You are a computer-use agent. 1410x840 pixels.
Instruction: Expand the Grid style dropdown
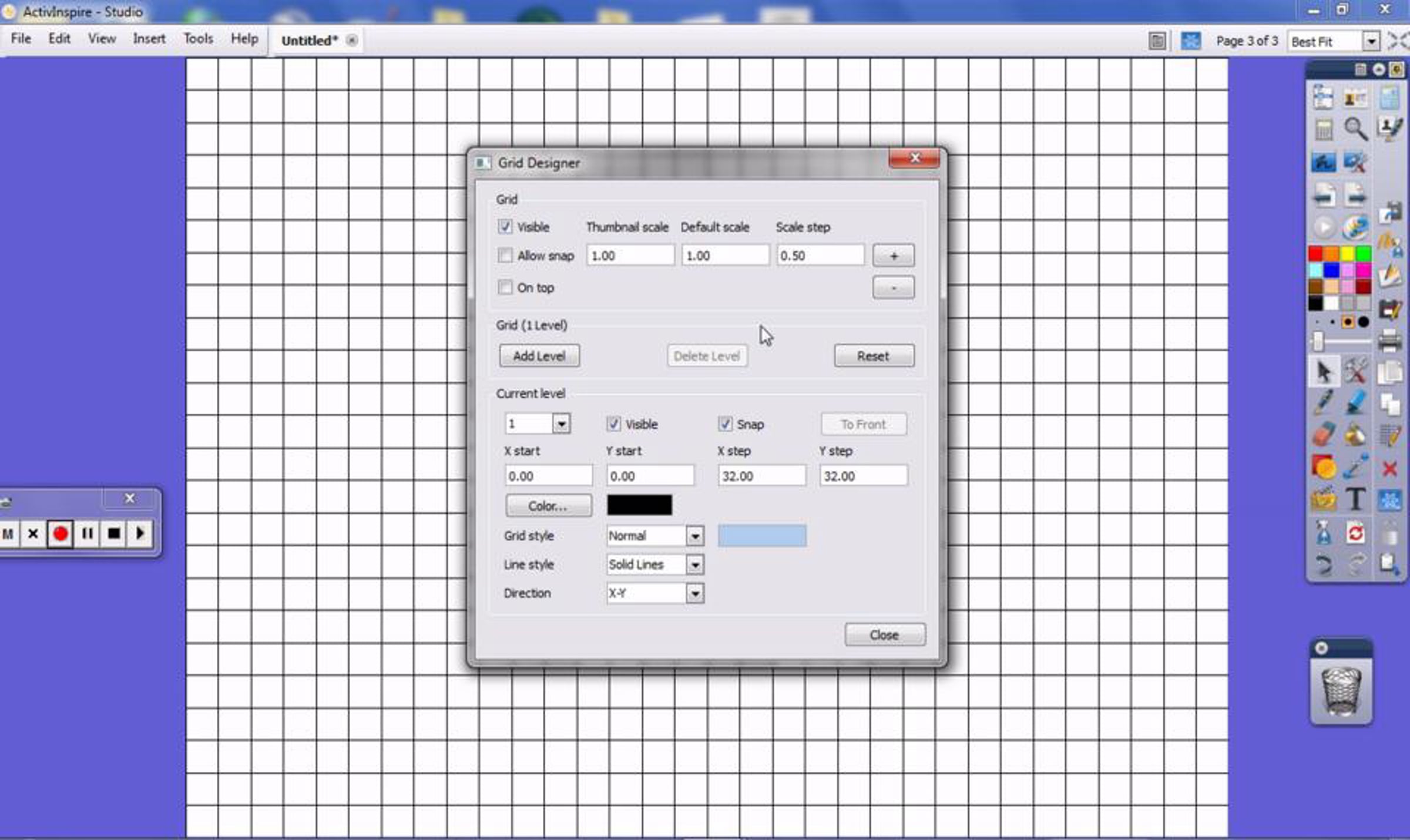pyautogui.click(x=694, y=536)
